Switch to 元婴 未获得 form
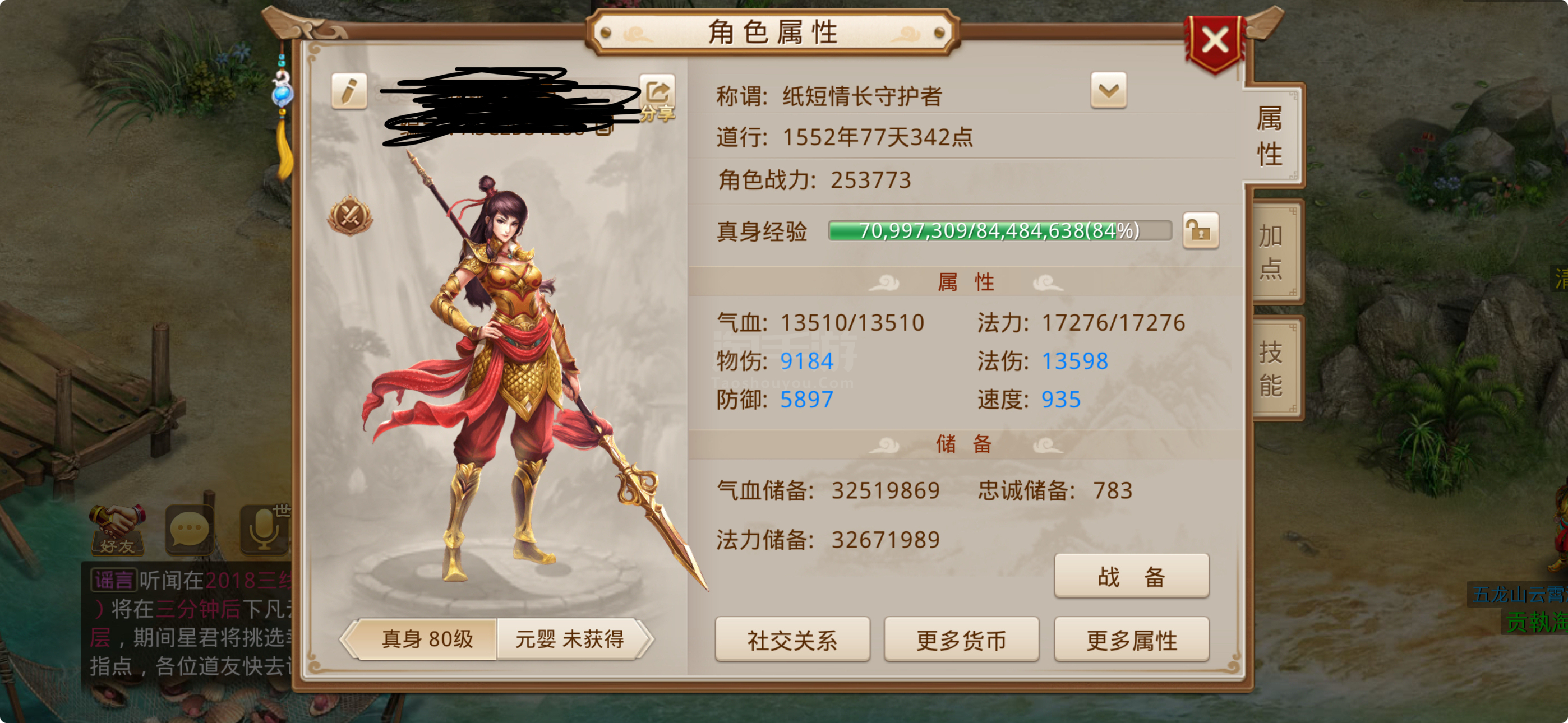Viewport: 1568px width, 723px height. pyautogui.click(x=571, y=639)
